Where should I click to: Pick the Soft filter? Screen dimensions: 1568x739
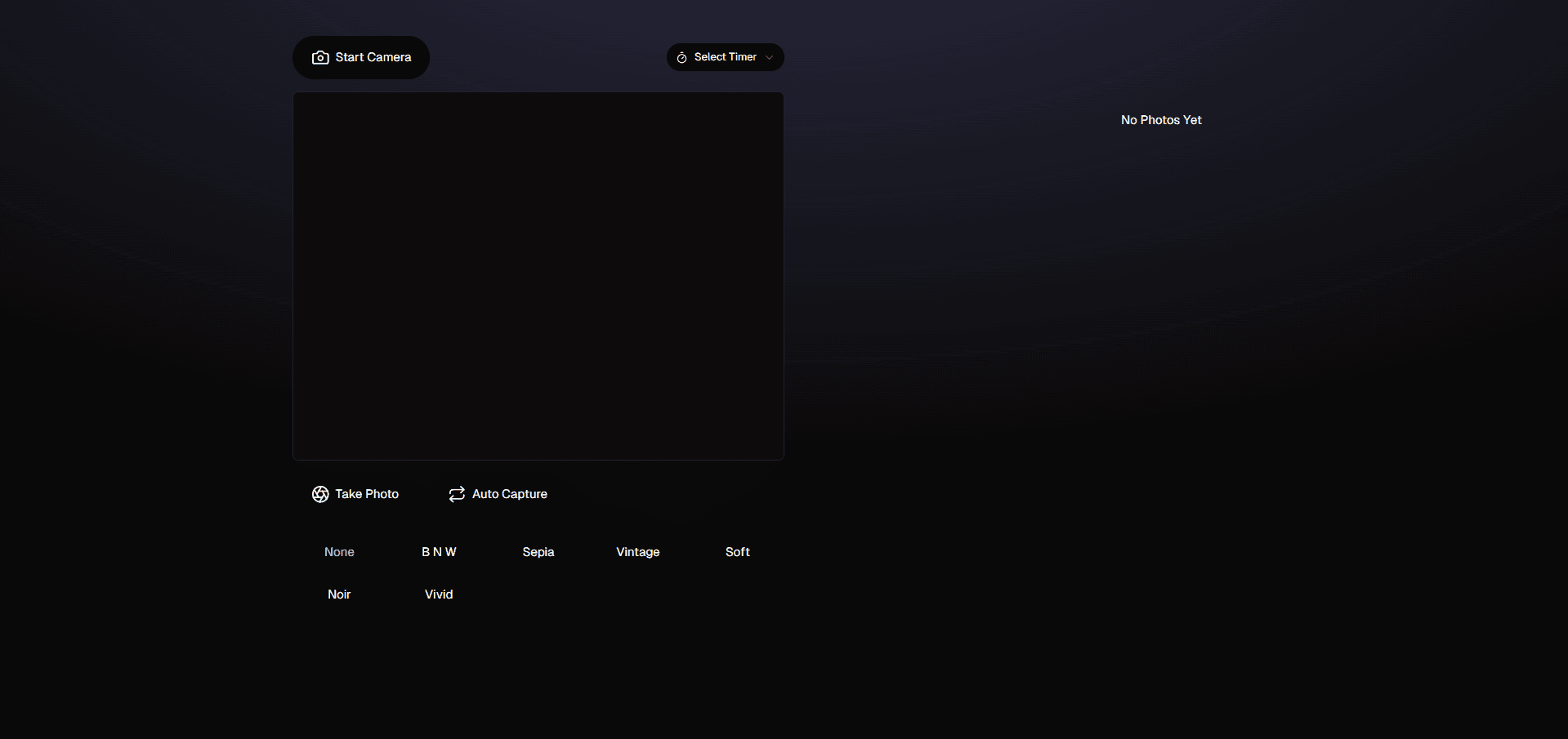click(x=737, y=552)
